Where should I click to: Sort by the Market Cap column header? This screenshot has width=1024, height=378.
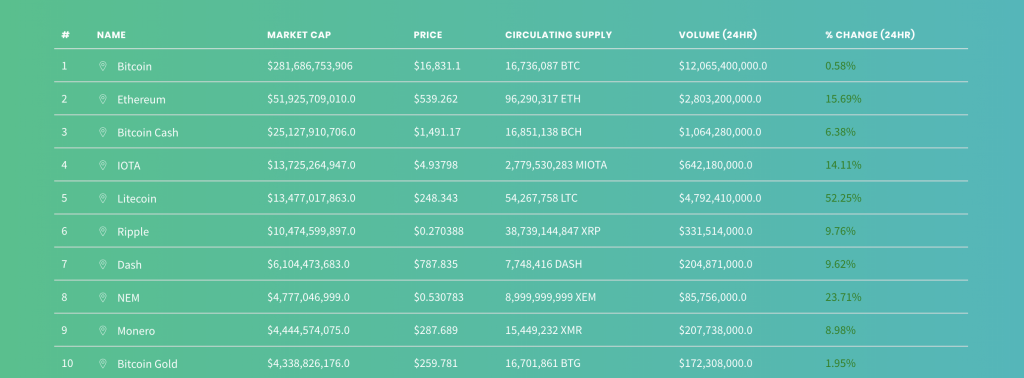pos(299,35)
